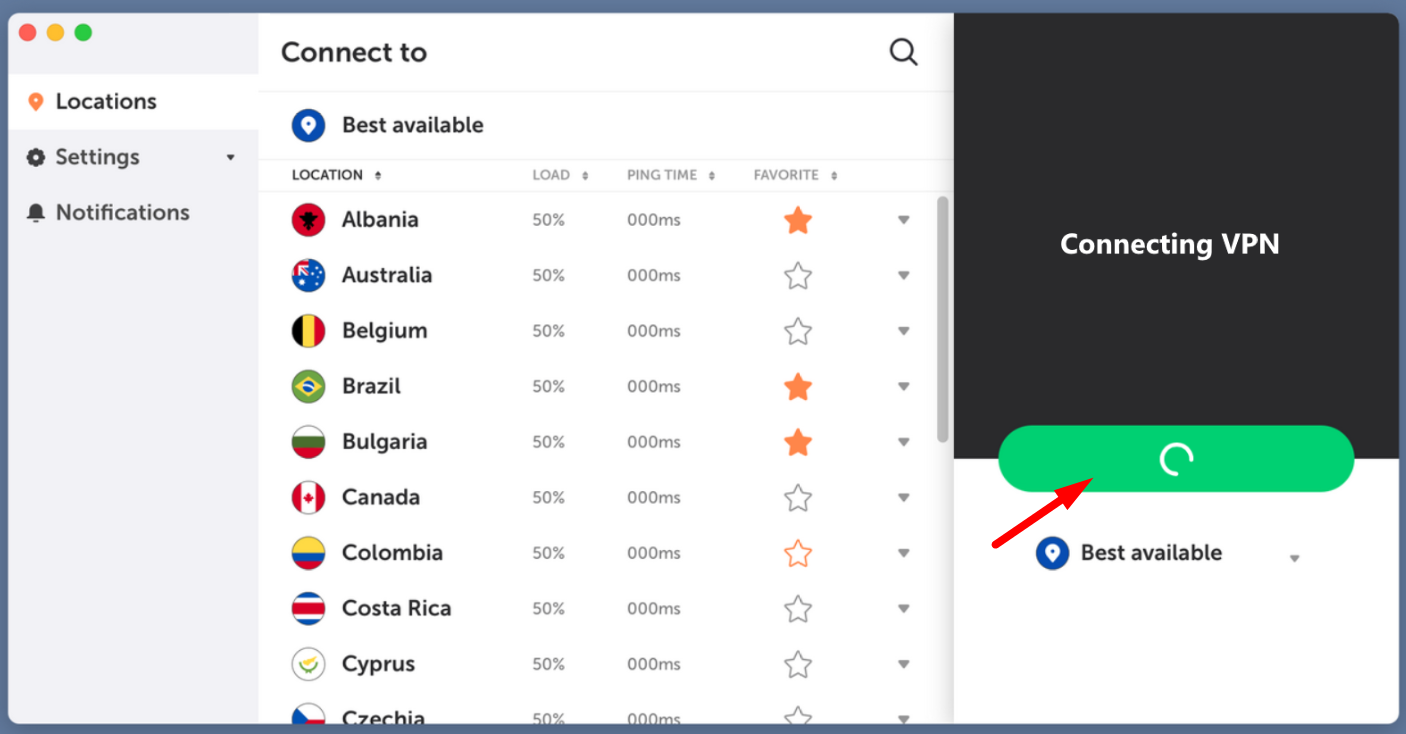The image size is (1406, 734).
Task: Mark Australia as favorite star
Action: pyautogui.click(x=797, y=275)
